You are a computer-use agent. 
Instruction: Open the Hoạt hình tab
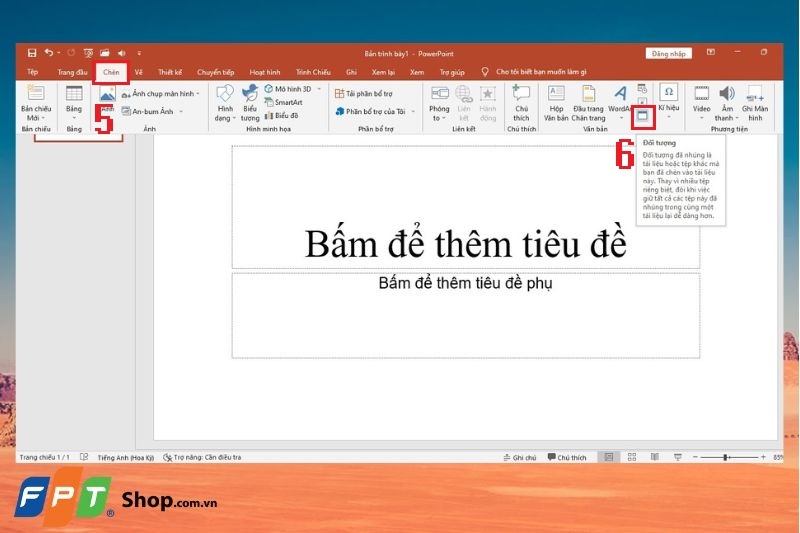(264, 72)
